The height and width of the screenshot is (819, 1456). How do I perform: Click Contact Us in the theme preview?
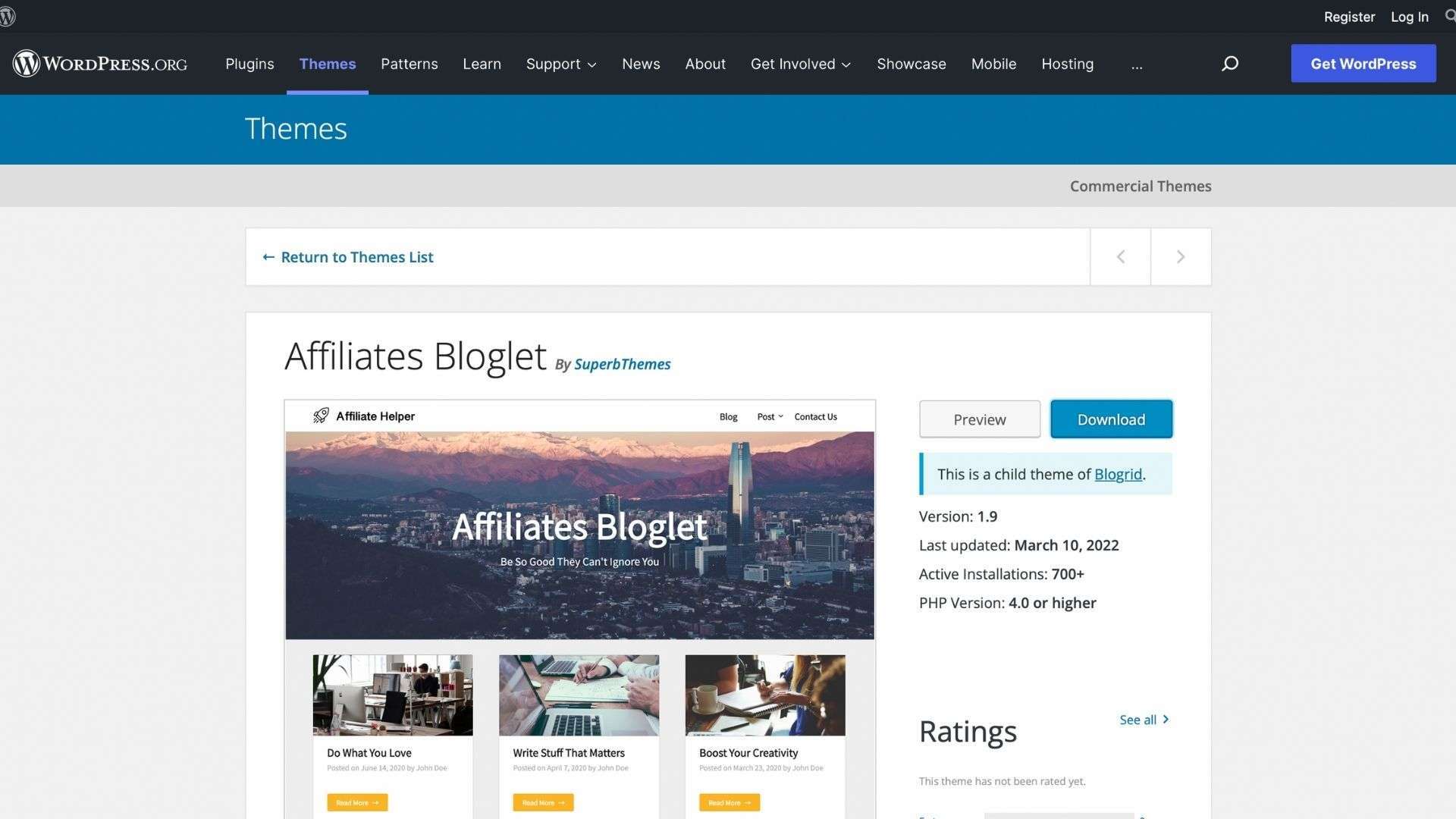pyautogui.click(x=815, y=416)
